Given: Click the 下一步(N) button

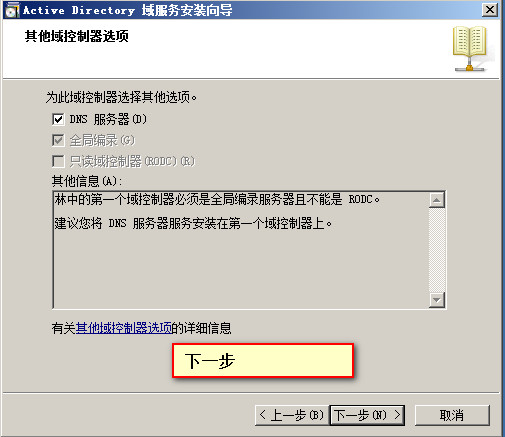Looking at the screenshot, I should click(367, 415).
